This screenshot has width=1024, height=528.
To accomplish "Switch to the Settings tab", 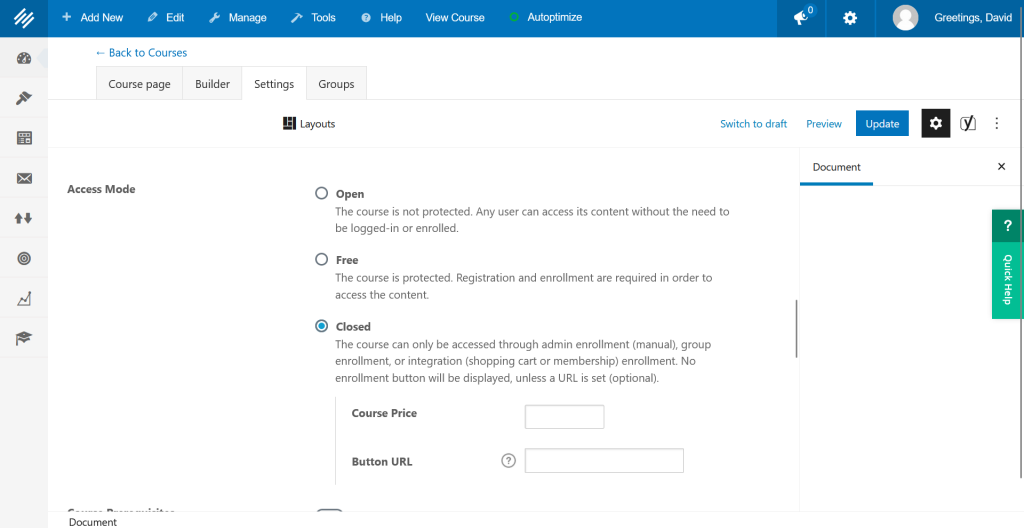I will (x=274, y=83).
